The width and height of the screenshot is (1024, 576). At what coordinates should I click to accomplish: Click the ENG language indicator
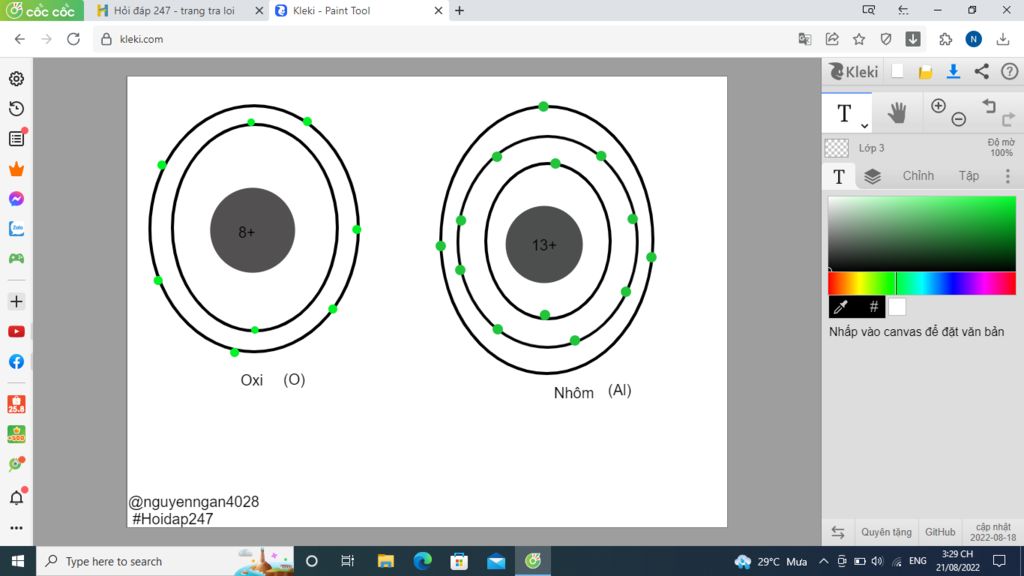pyautogui.click(x=918, y=561)
